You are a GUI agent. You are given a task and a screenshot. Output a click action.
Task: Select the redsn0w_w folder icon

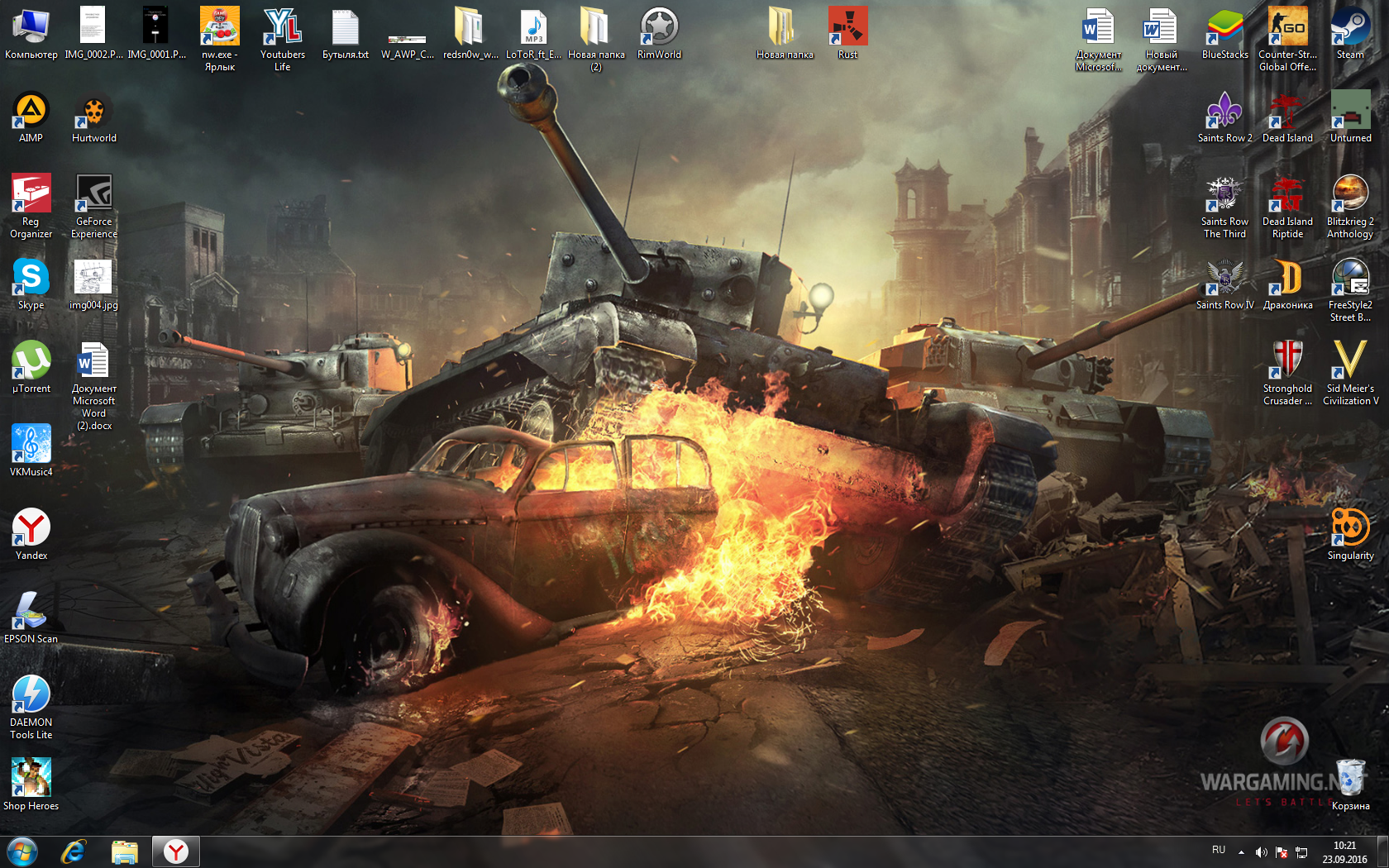click(470, 33)
